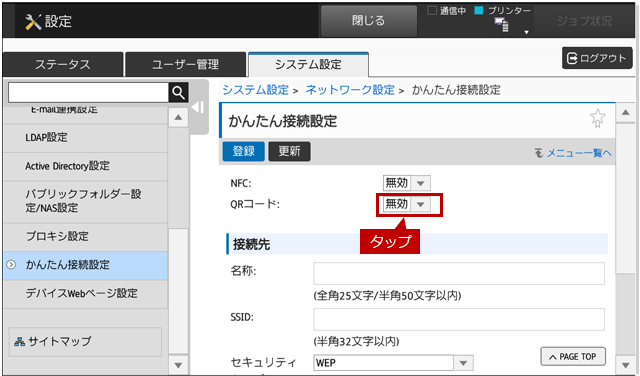The image size is (640, 376).
Task: Click in the sidebar search field
Action: [88, 93]
